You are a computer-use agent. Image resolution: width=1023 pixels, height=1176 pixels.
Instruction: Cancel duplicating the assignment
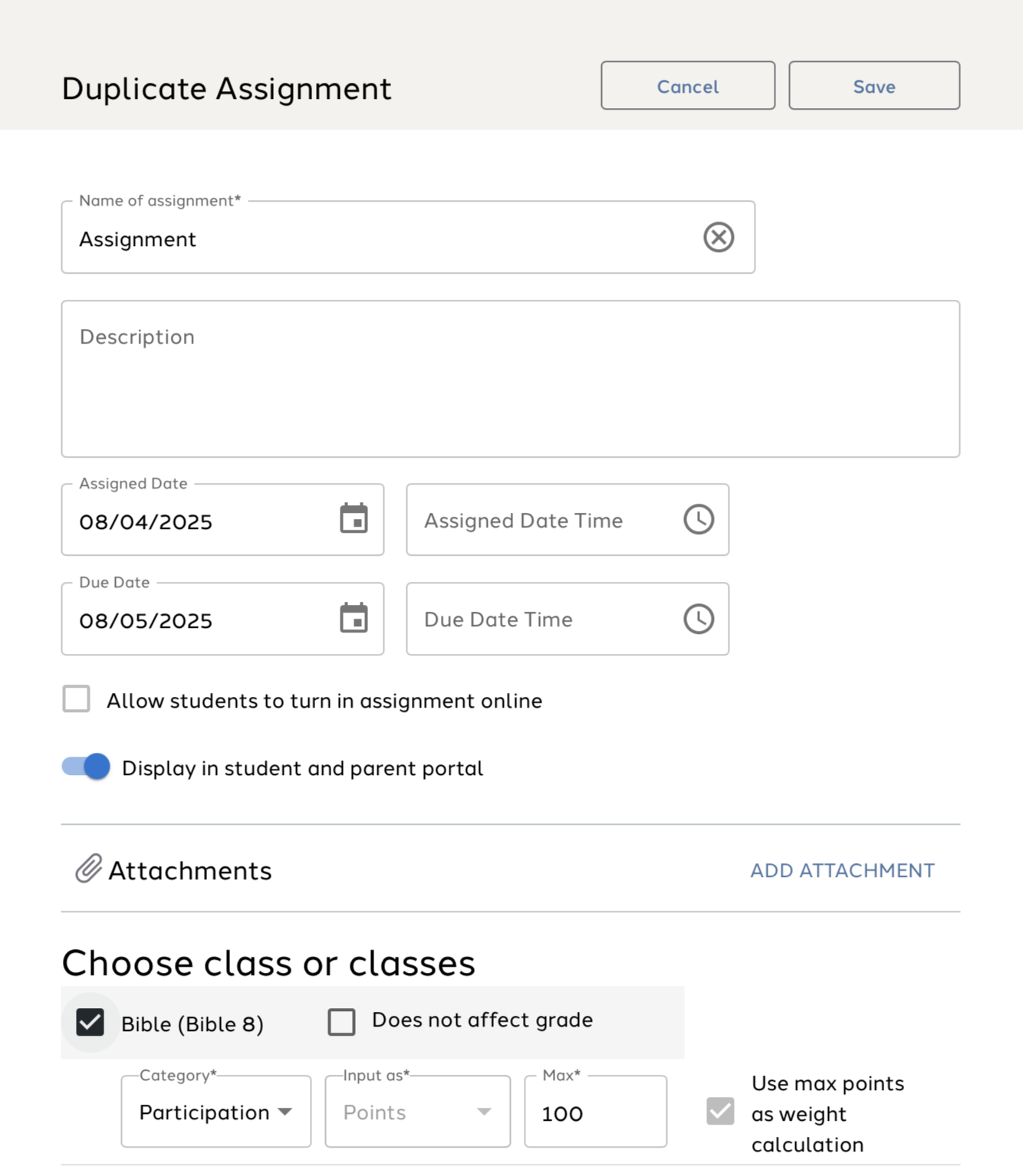click(688, 86)
